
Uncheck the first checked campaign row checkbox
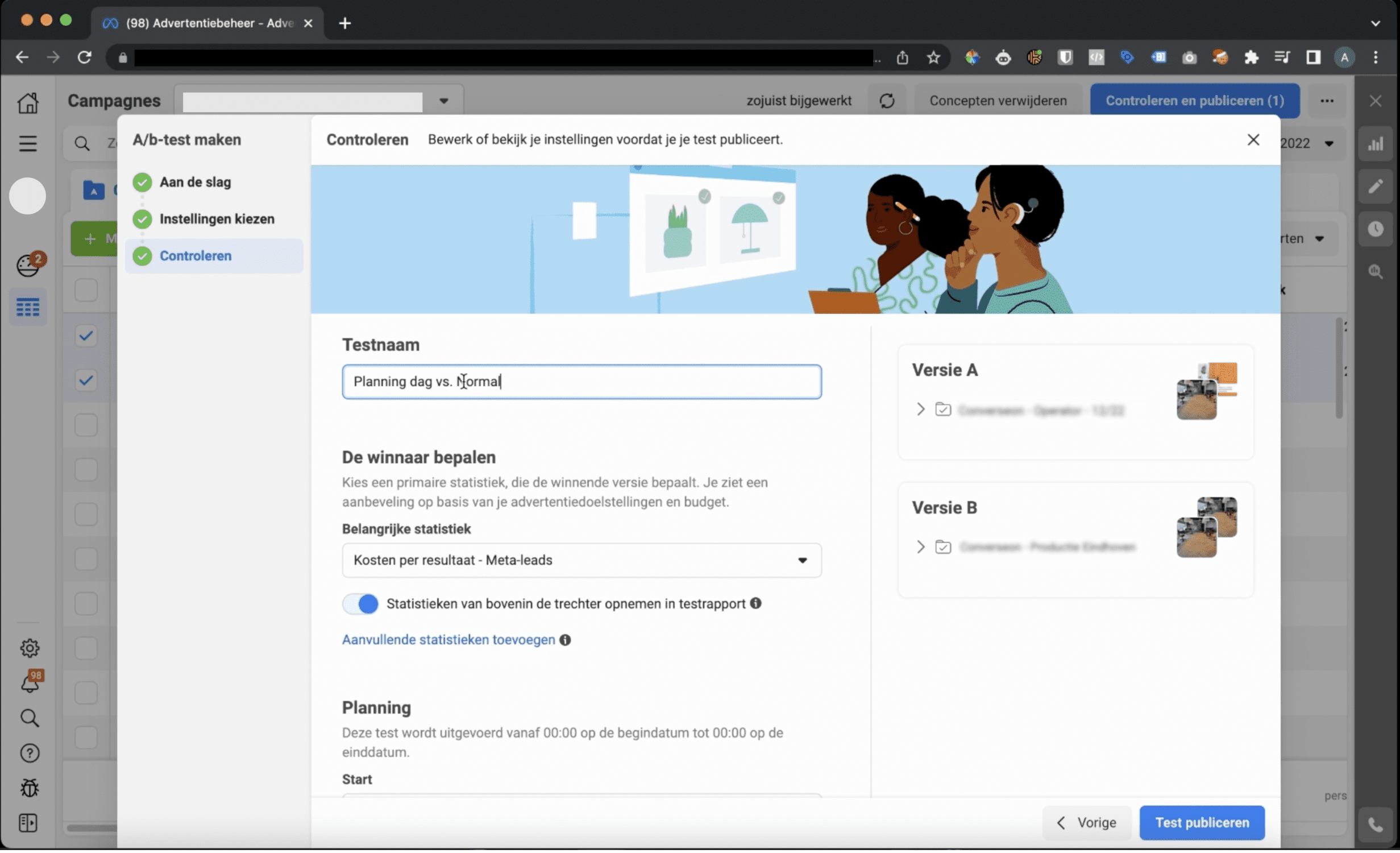coord(86,336)
